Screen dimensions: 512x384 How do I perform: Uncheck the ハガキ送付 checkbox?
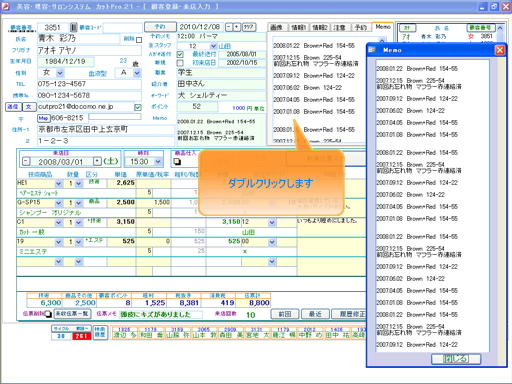[180, 54]
